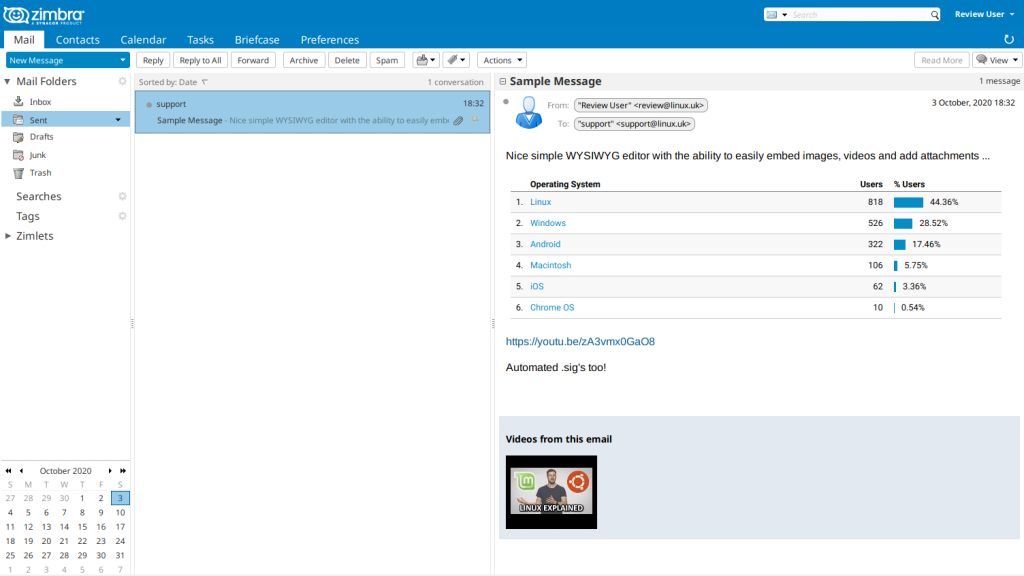Screen dimensions: 1024x576
Task: Open Tags options gear
Action: pos(122,216)
